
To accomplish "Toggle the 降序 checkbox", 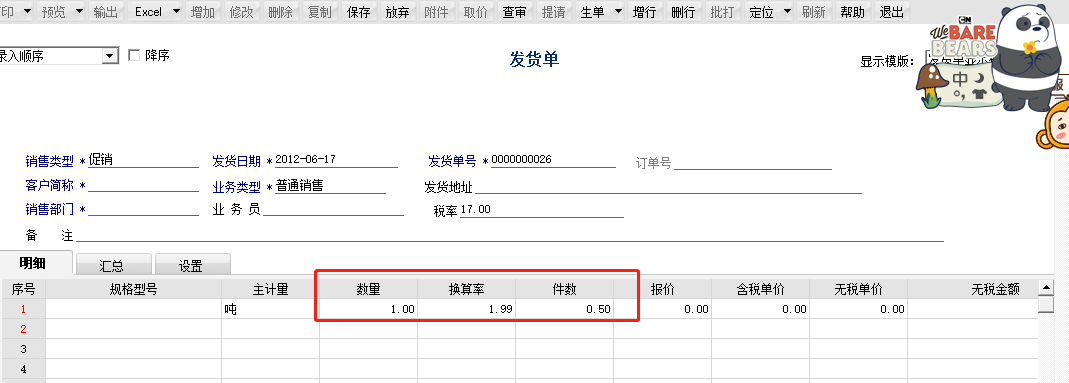I will (x=134, y=55).
